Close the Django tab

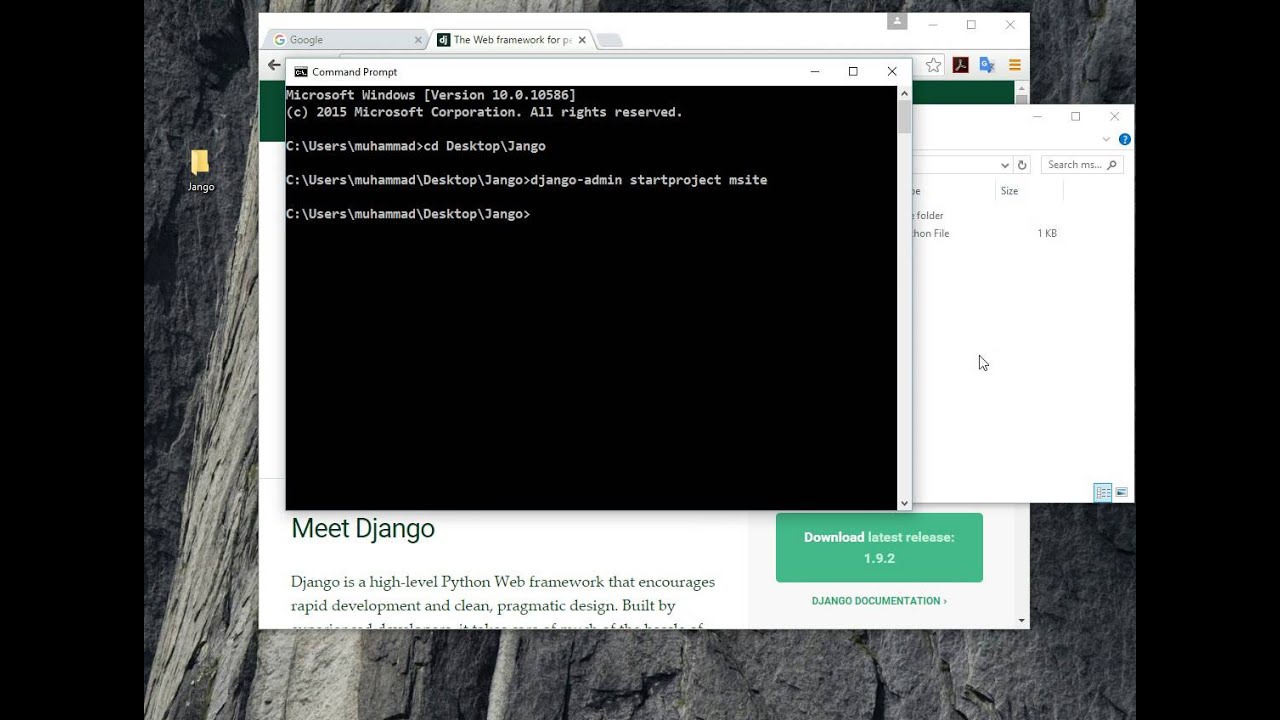pyautogui.click(x=582, y=40)
